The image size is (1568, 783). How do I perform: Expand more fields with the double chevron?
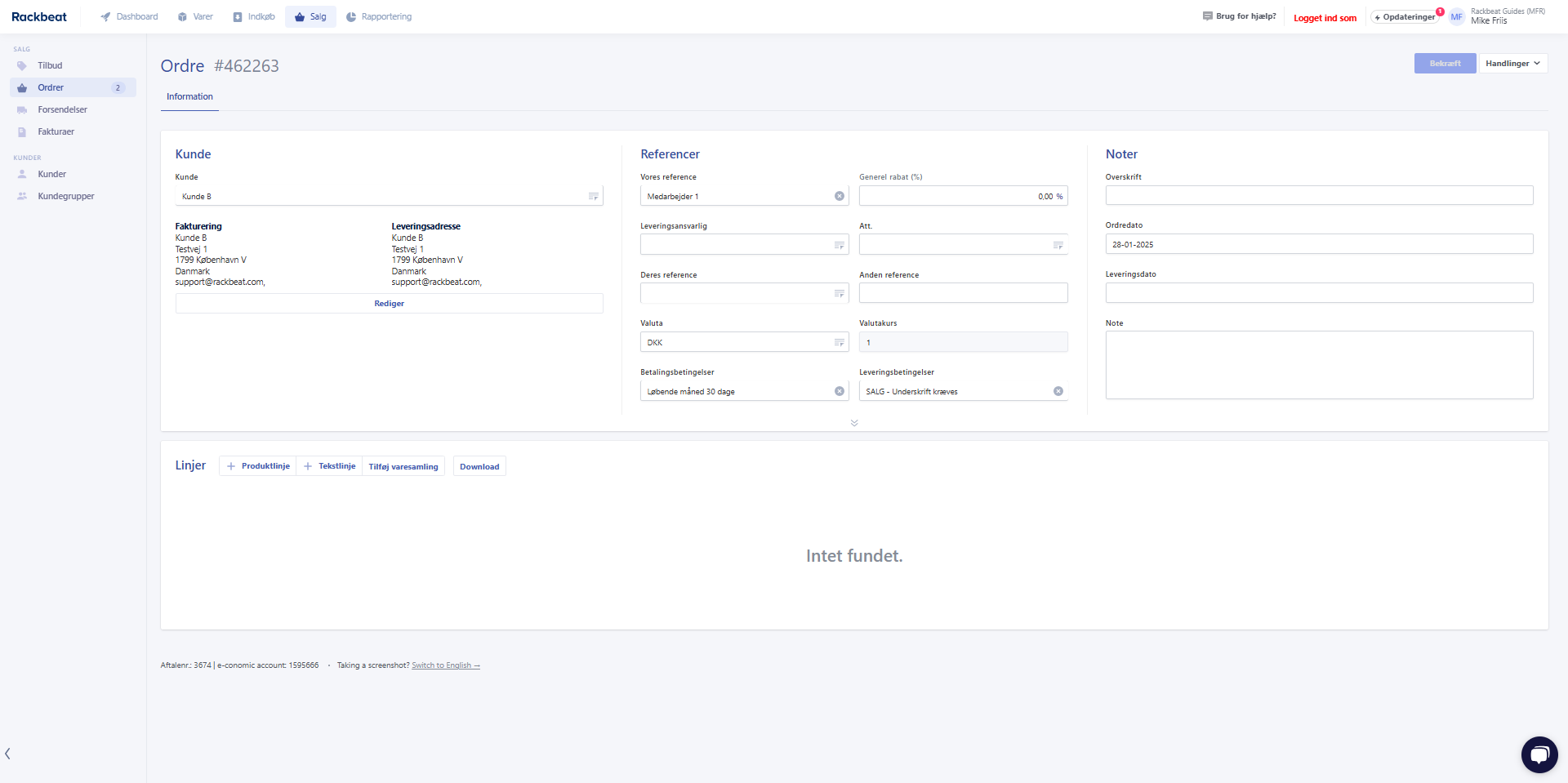tap(854, 423)
